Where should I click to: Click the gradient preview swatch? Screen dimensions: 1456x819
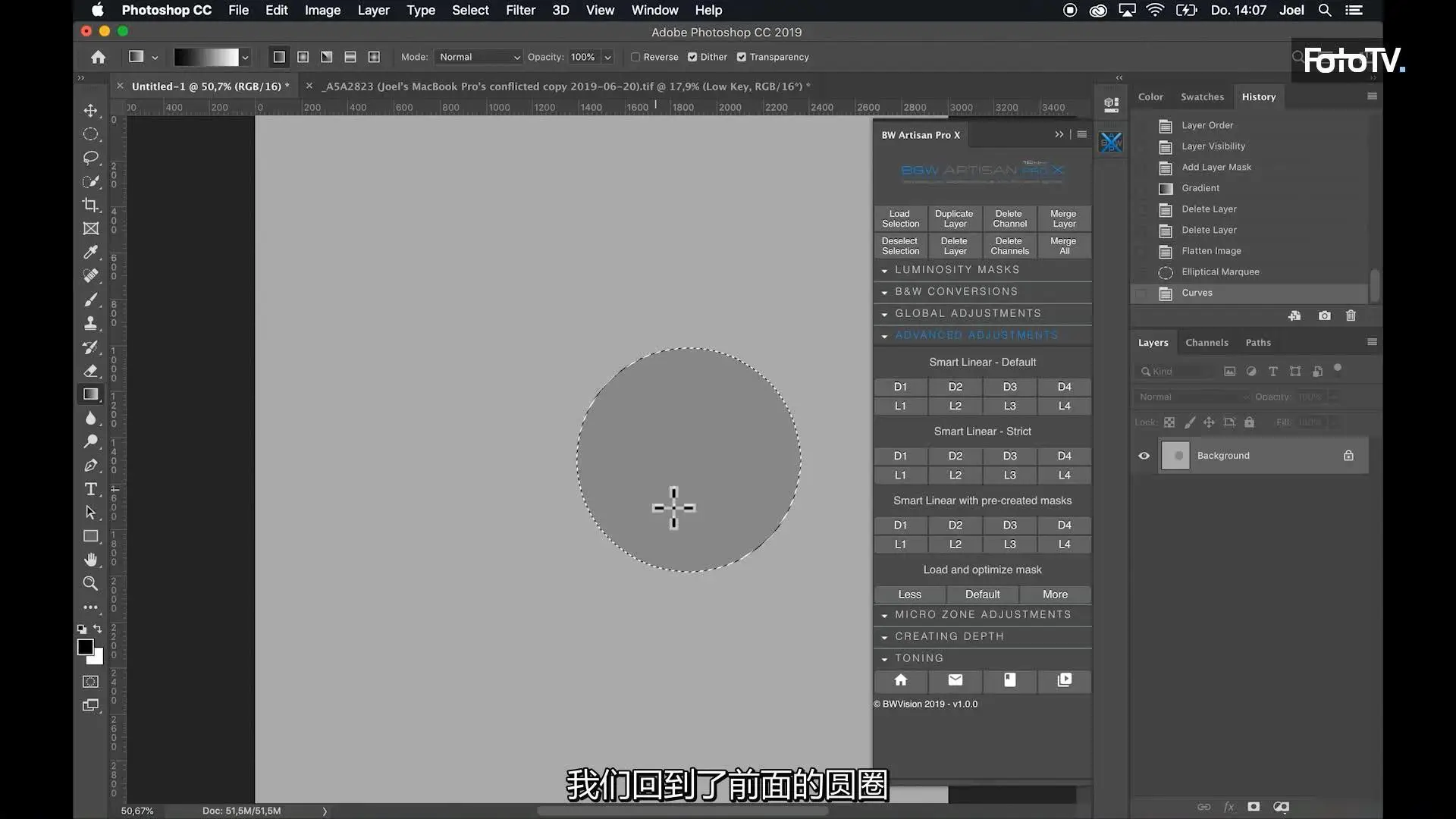click(x=206, y=57)
